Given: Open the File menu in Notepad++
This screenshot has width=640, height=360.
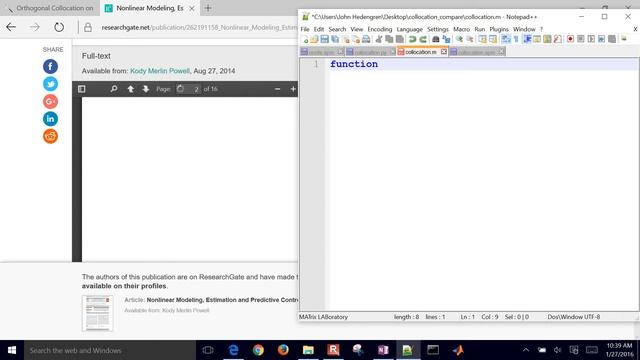Looking at the screenshot, I should pos(305,29).
